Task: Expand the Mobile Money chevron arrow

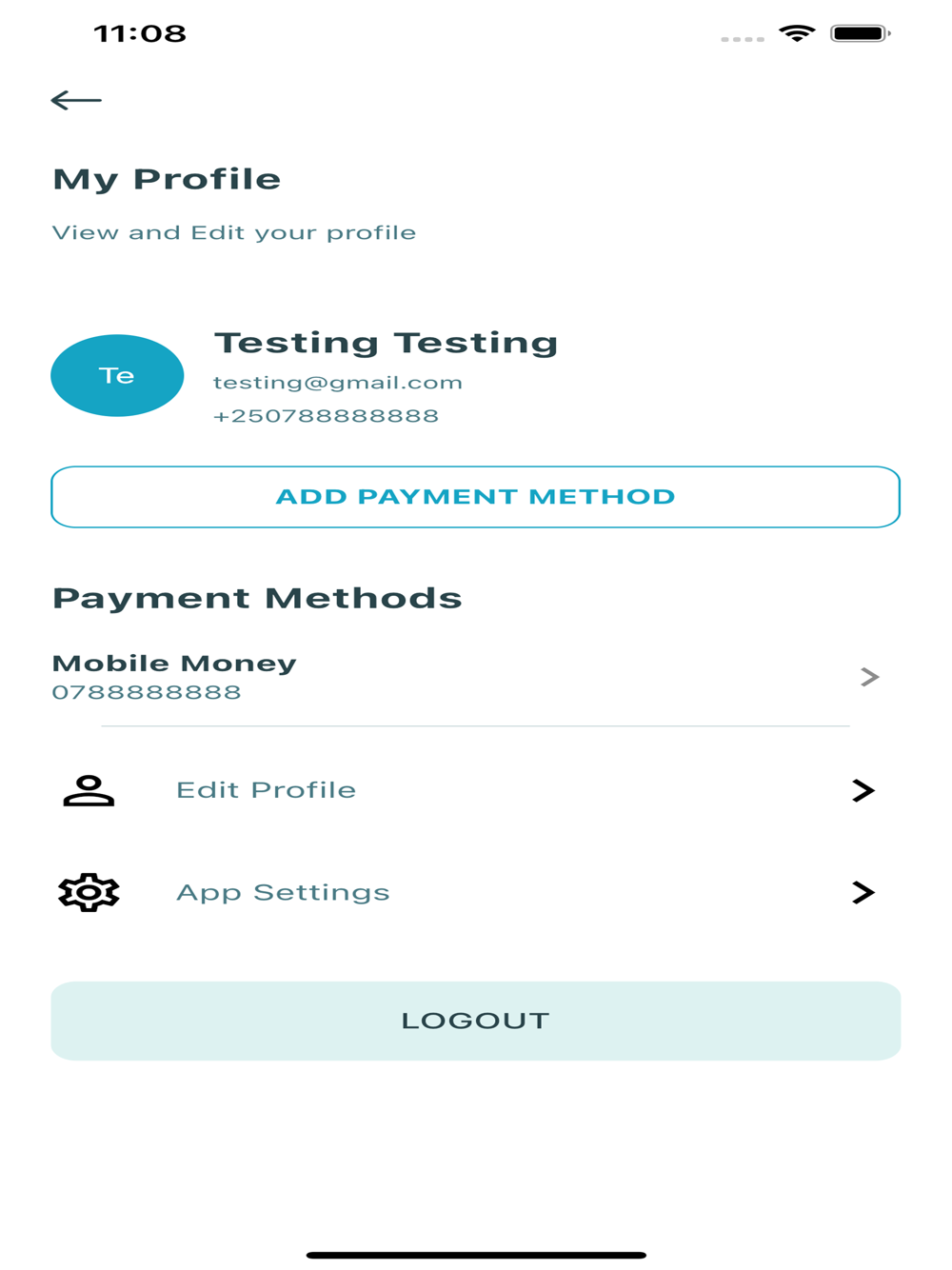Action: 869,677
